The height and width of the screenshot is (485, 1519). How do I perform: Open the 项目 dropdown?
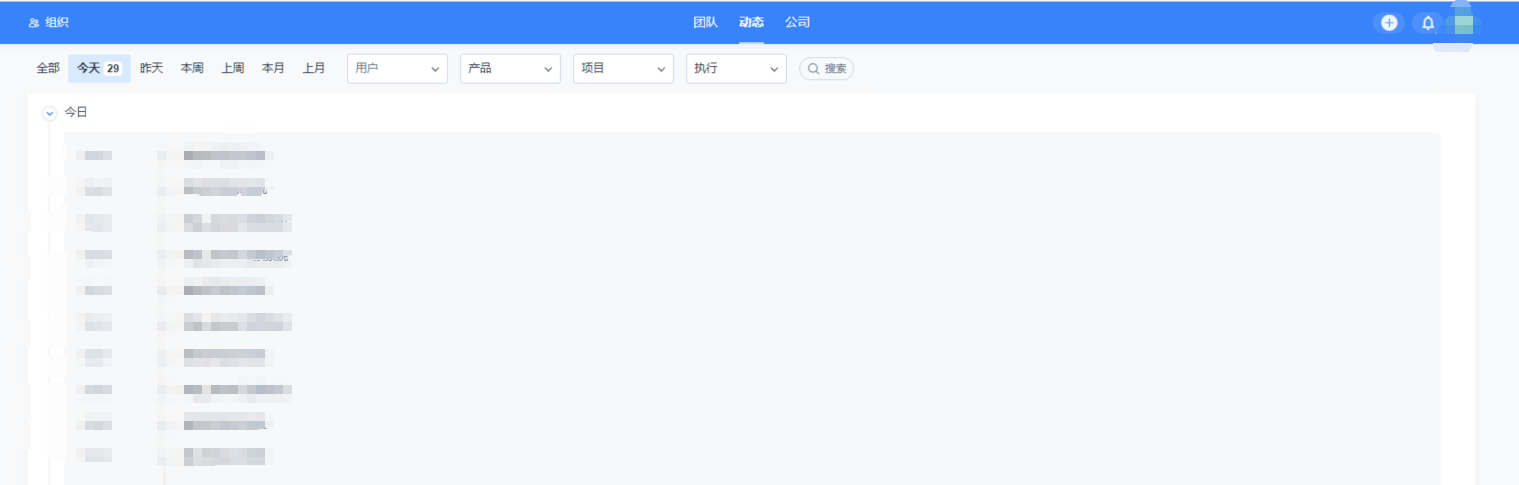click(x=623, y=69)
